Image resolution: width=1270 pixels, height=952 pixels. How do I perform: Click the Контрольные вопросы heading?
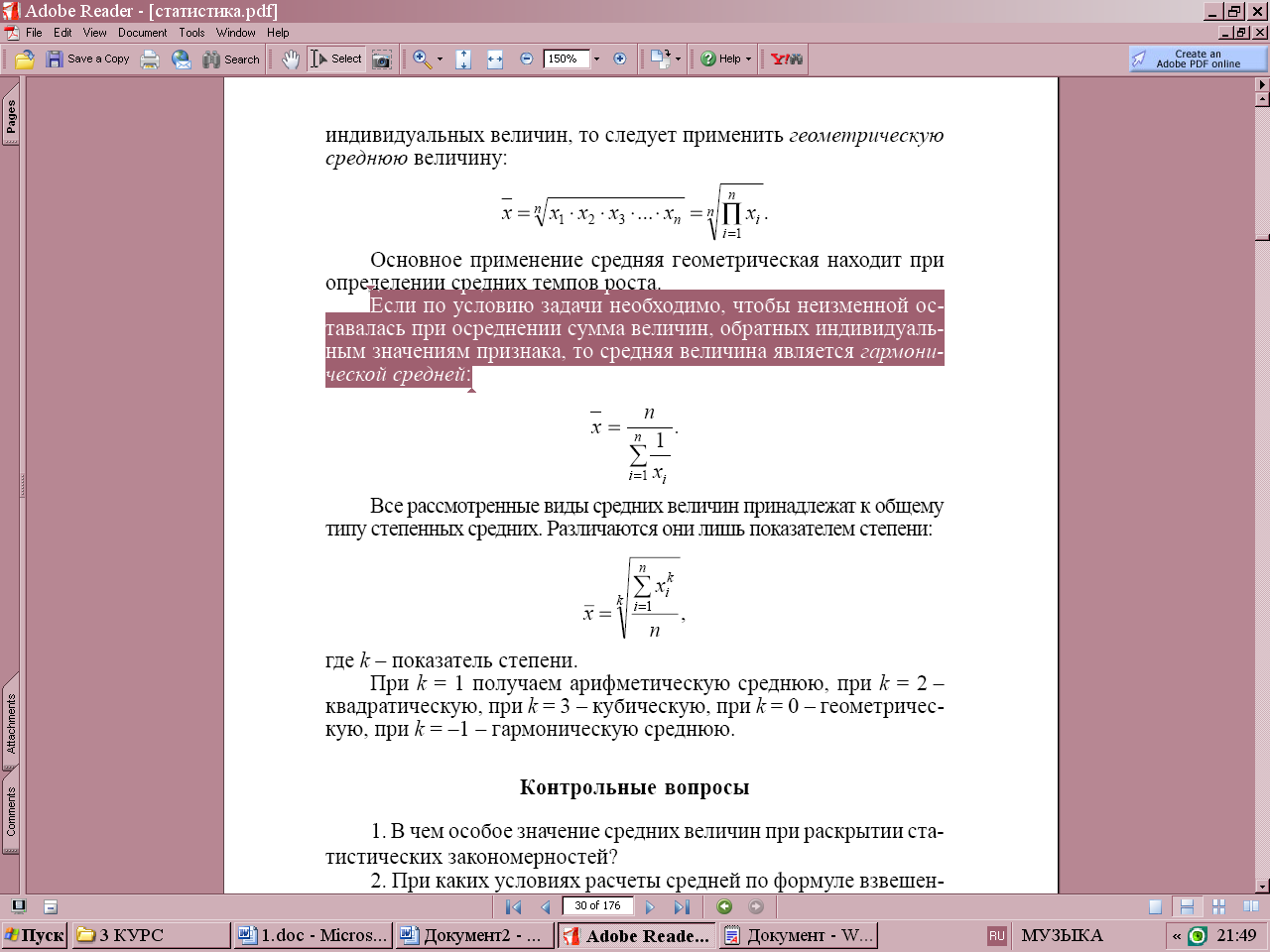point(634,787)
